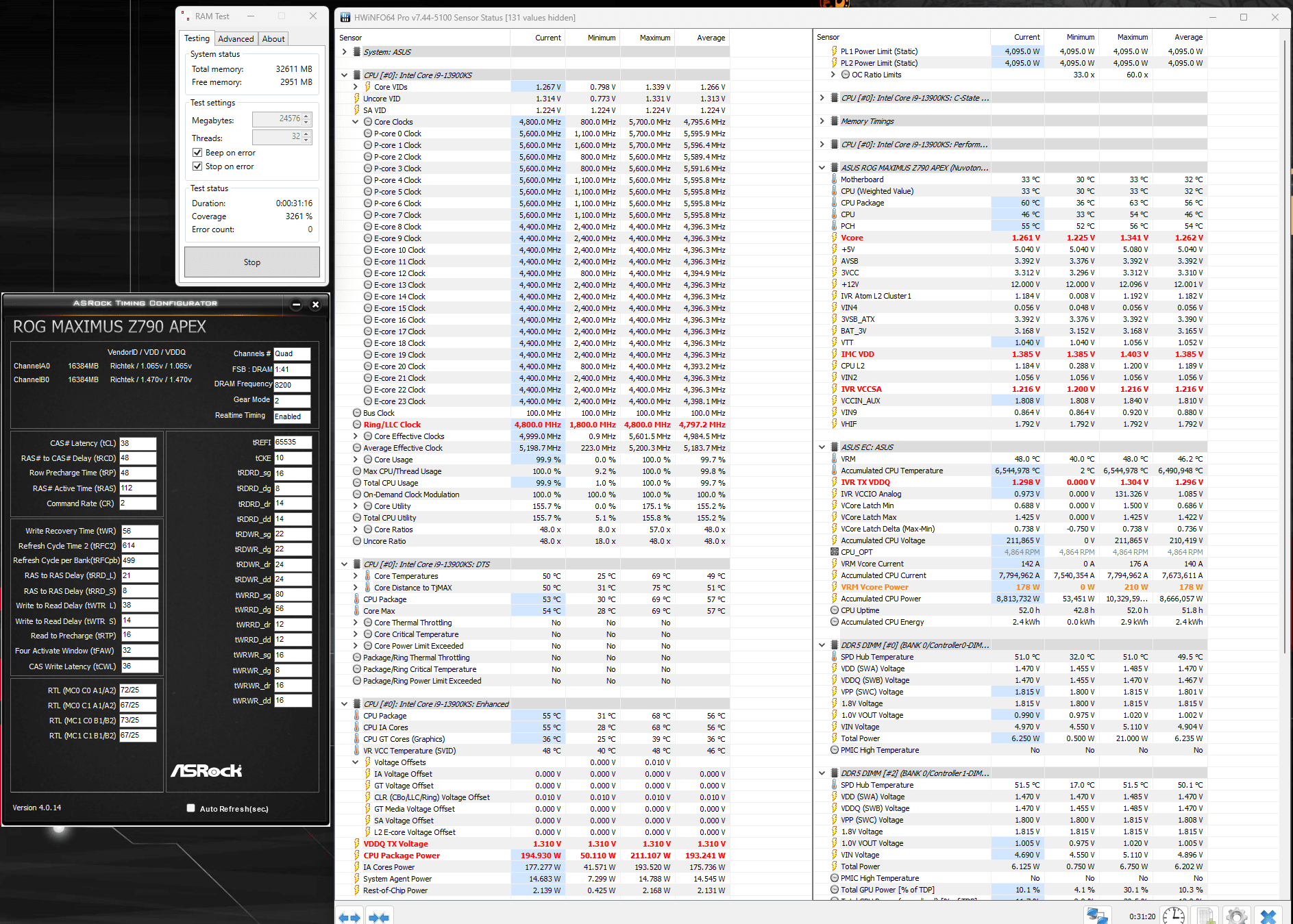Click the Threads down stepper arrow

coord(307,140)
